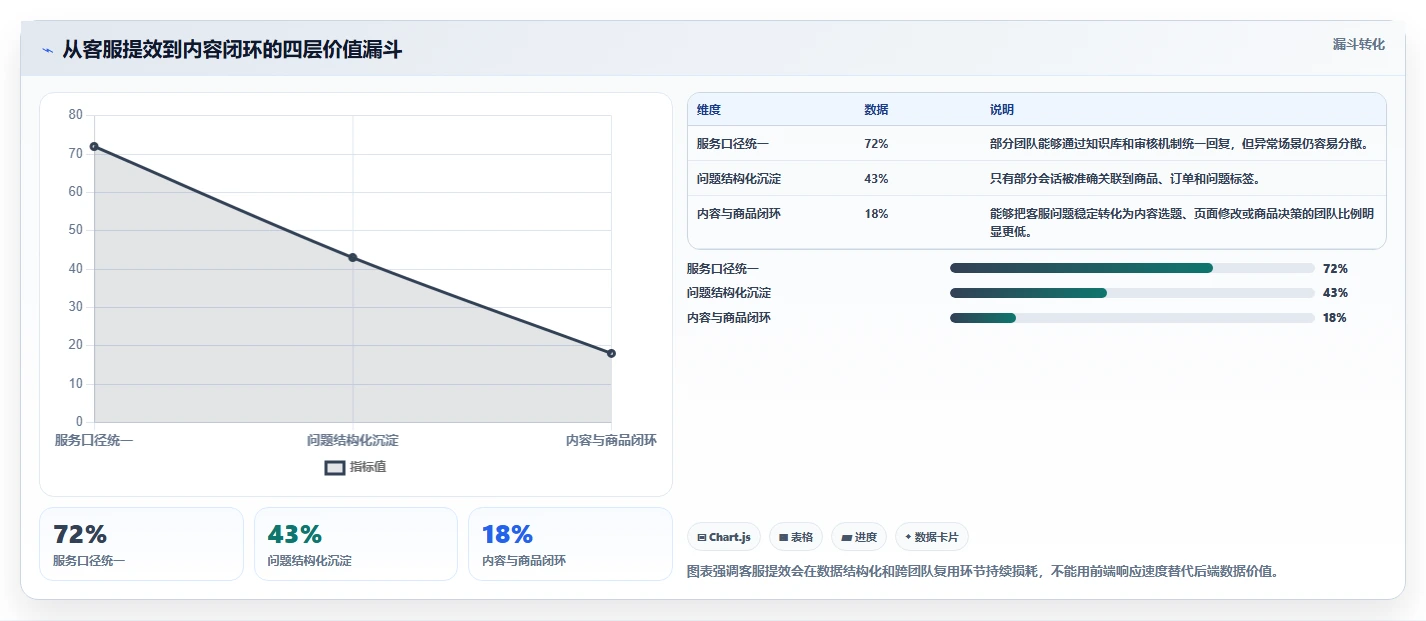
Task: Click the 维度 column header
Action: (709, 110)
